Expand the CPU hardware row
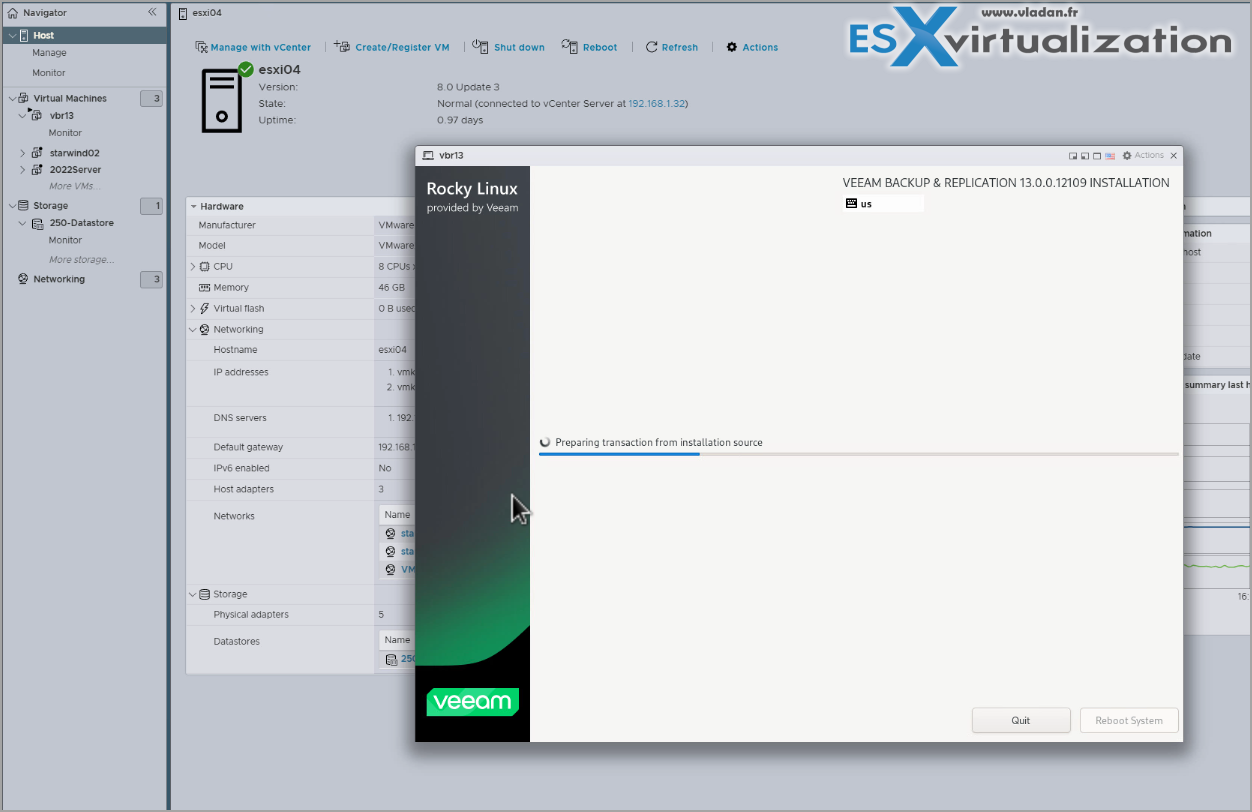Viewport: 1252px width, 812px height. click(x=193, y=267)
